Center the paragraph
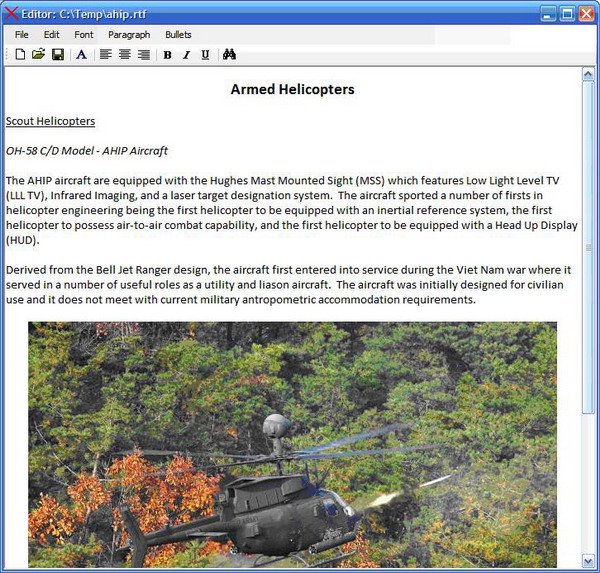 125,54
